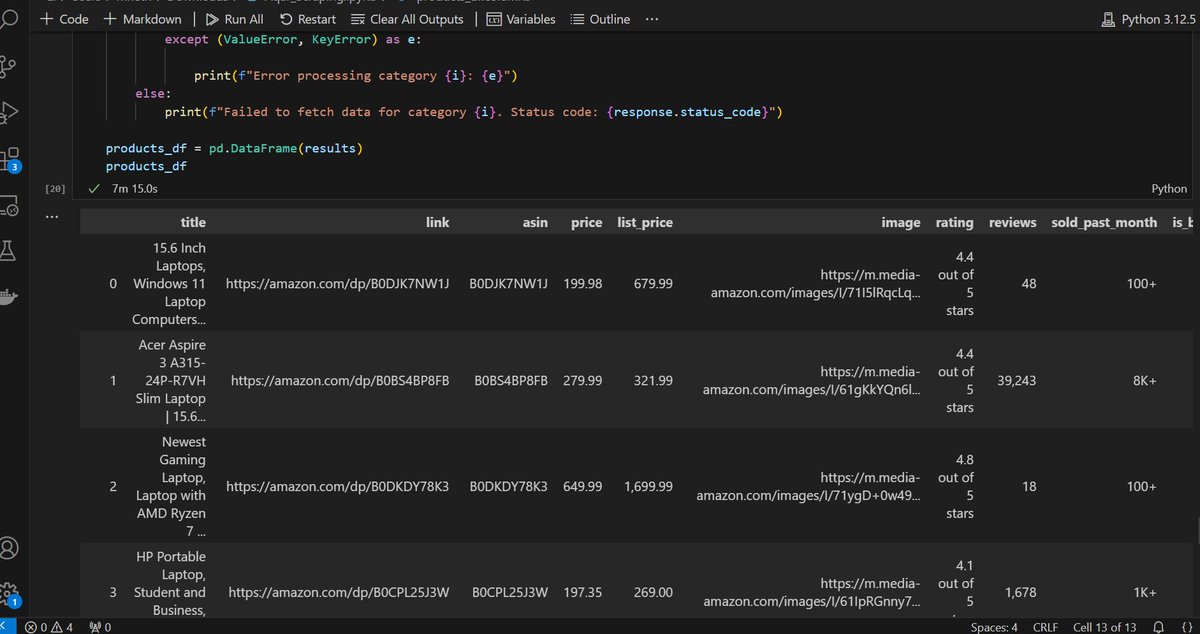
Task: Click the list_price column header
Action: pyautogui.click(x=643, y=222)
